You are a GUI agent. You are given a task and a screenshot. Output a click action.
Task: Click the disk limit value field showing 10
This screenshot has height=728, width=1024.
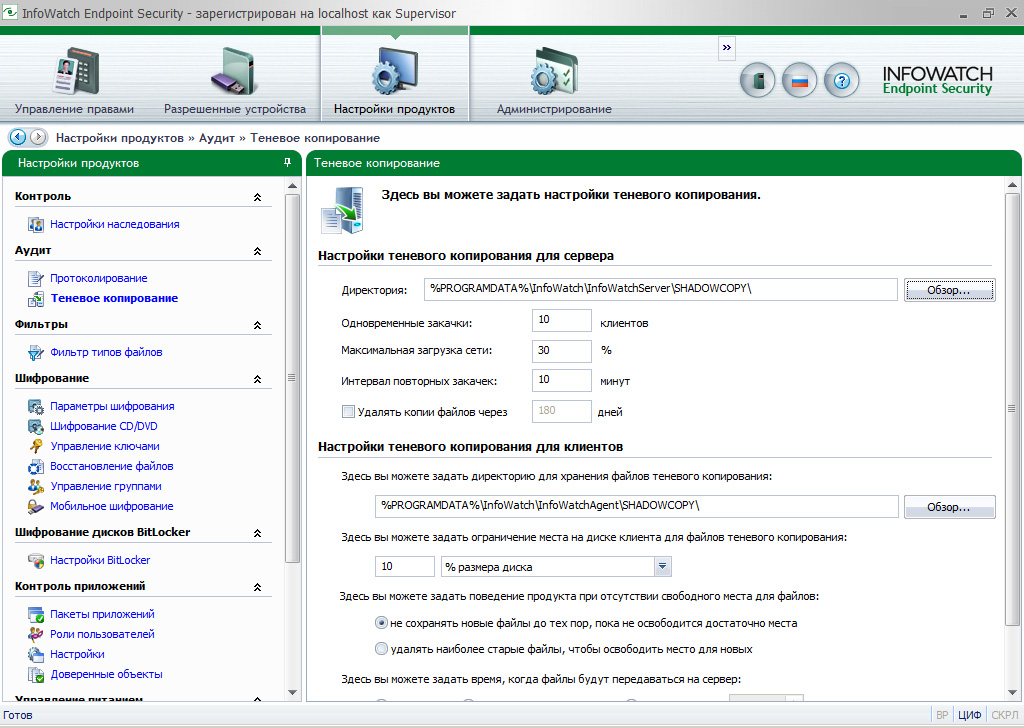pyautogui.click(x=405, y=566)
